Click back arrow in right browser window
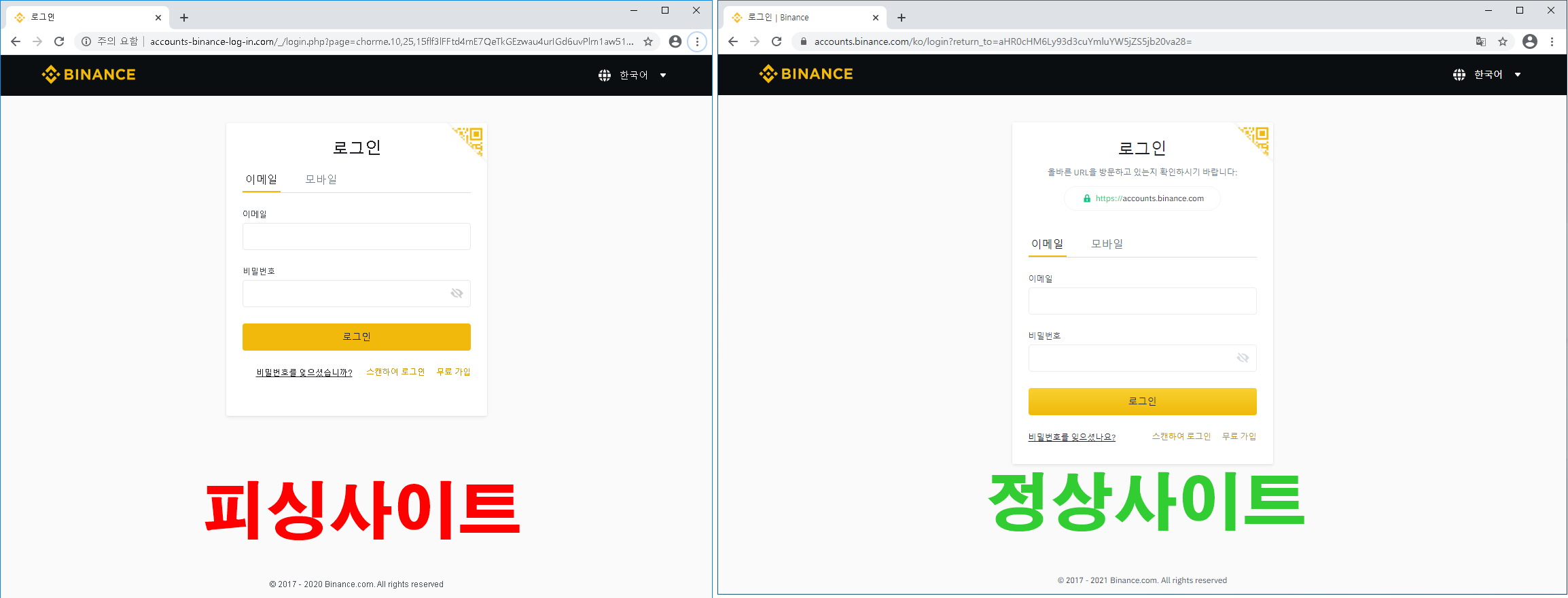Screen dimensions: 1568x598 733,41
